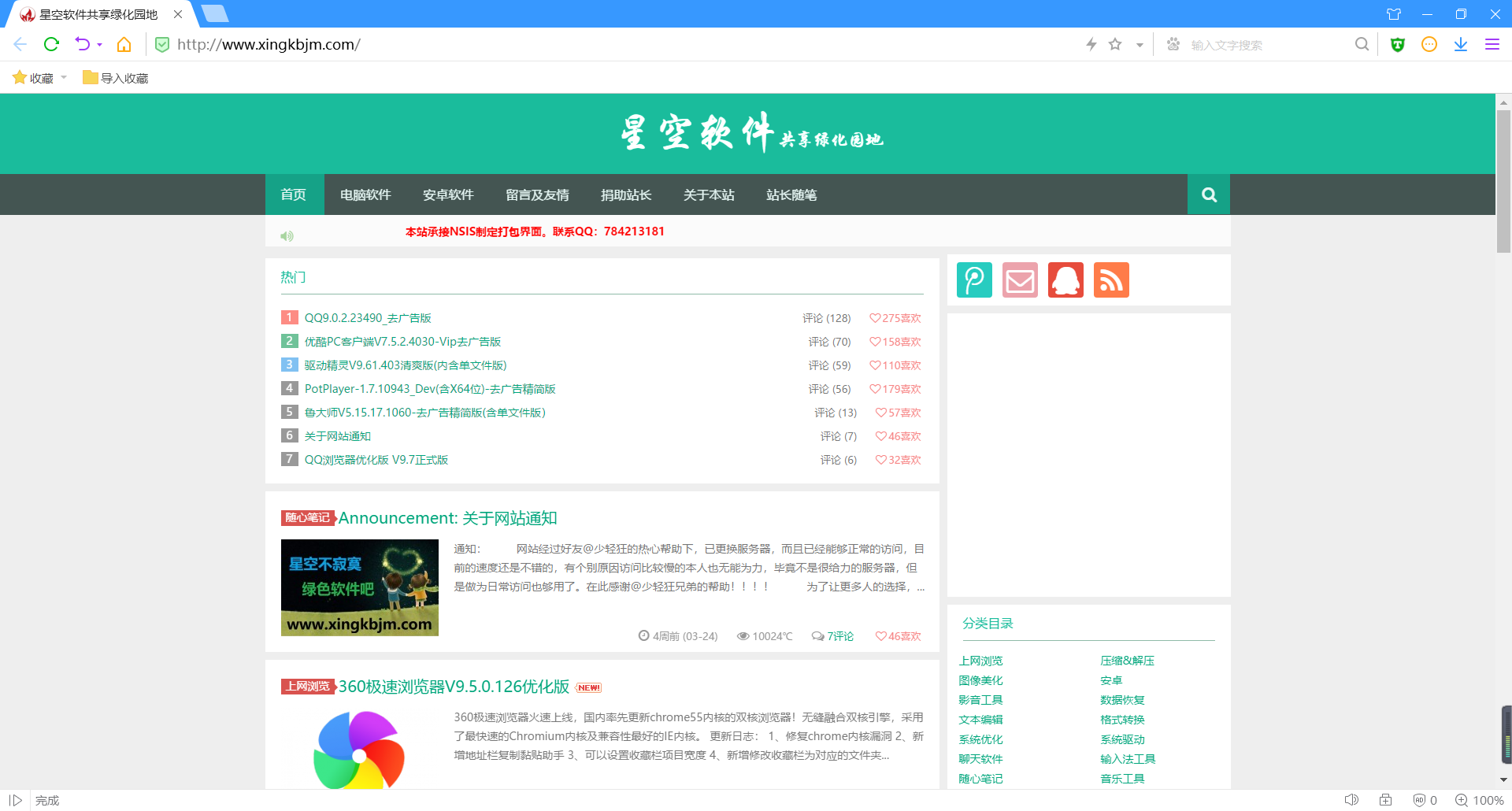Open 数据恢复 category link
Viewport: 1512px width, 811px height.
1122,700
